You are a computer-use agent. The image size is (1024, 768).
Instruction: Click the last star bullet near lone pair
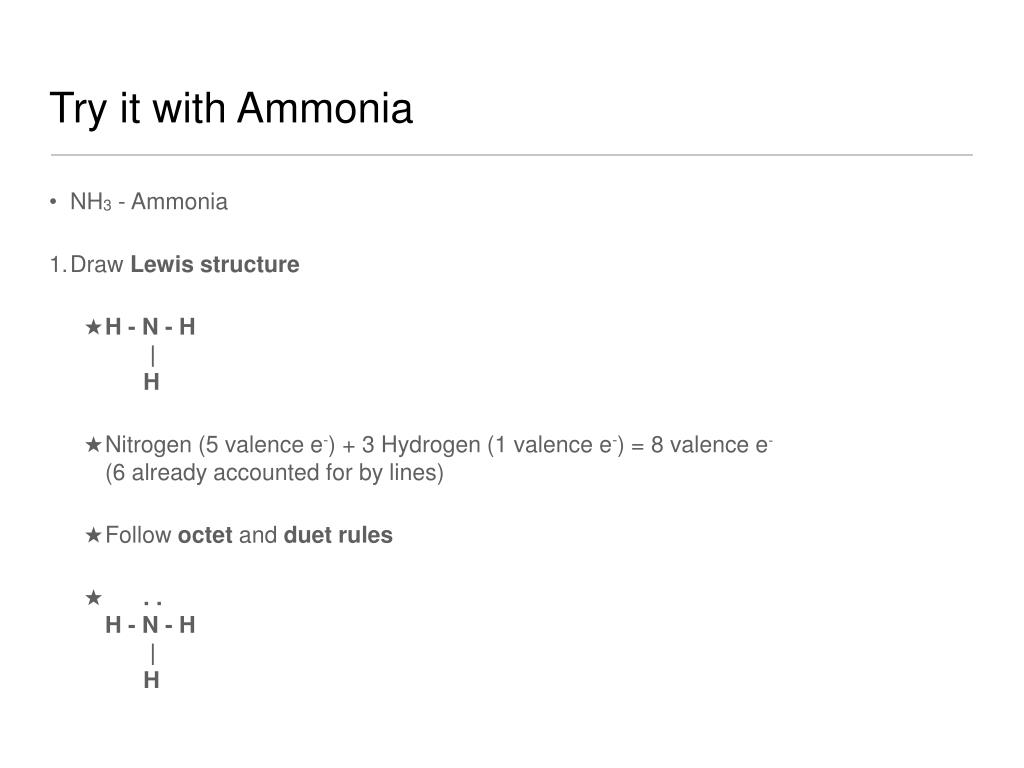(93, 597)
